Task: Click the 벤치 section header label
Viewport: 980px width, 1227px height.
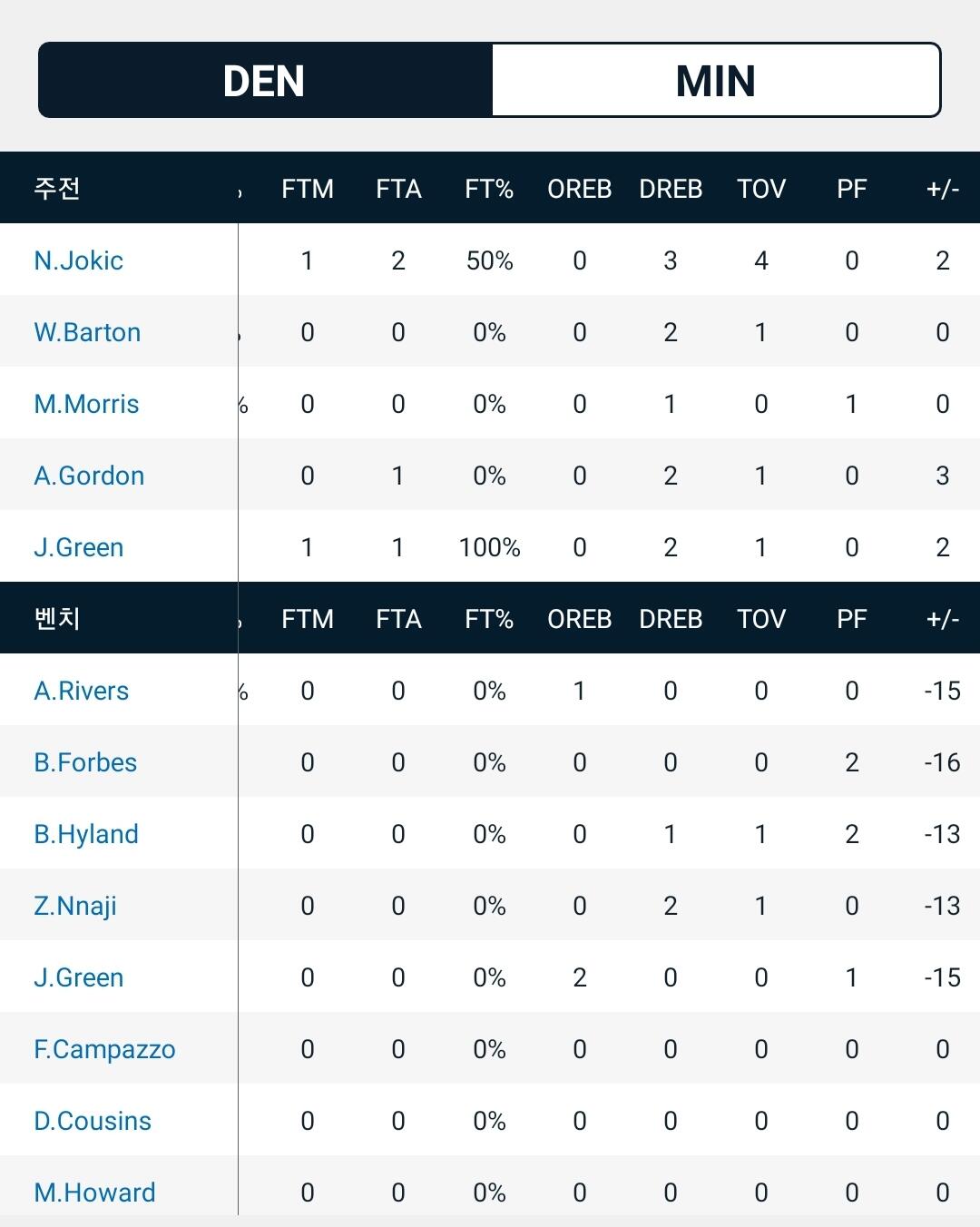Action: click(57, 619)
